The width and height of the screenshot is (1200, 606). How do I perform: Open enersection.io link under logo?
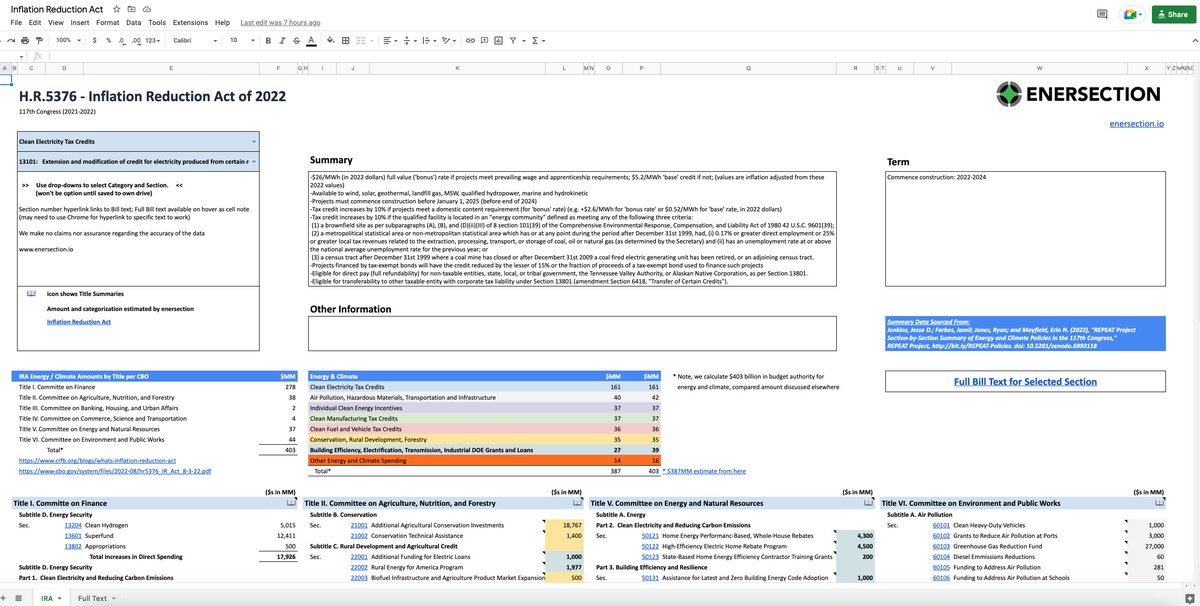[1137, 123]
